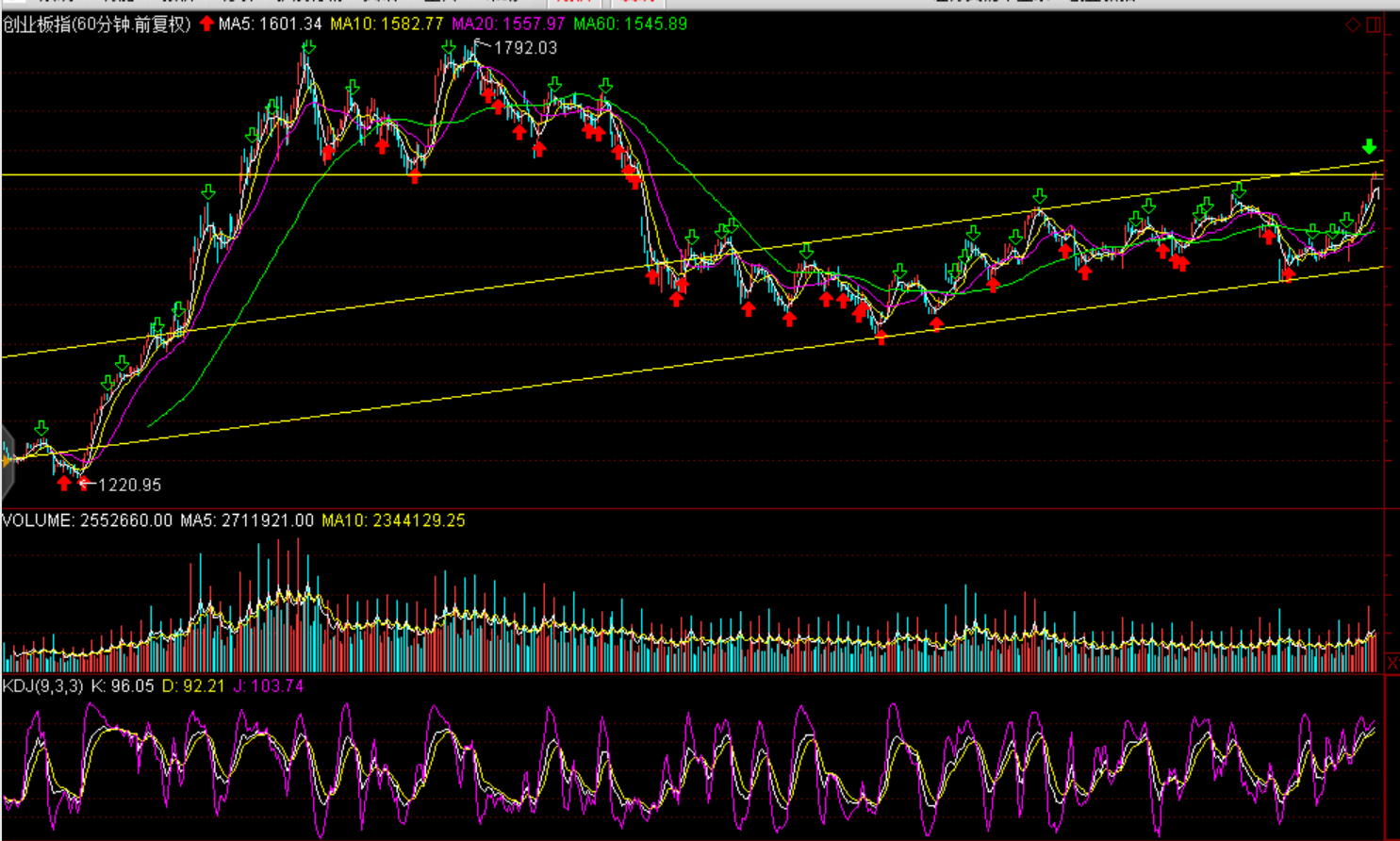The height and width of the screenshot is (841, 1400).
Task: Click the green arrow above the 1792.03 peak
Action: tap(450, 47)
